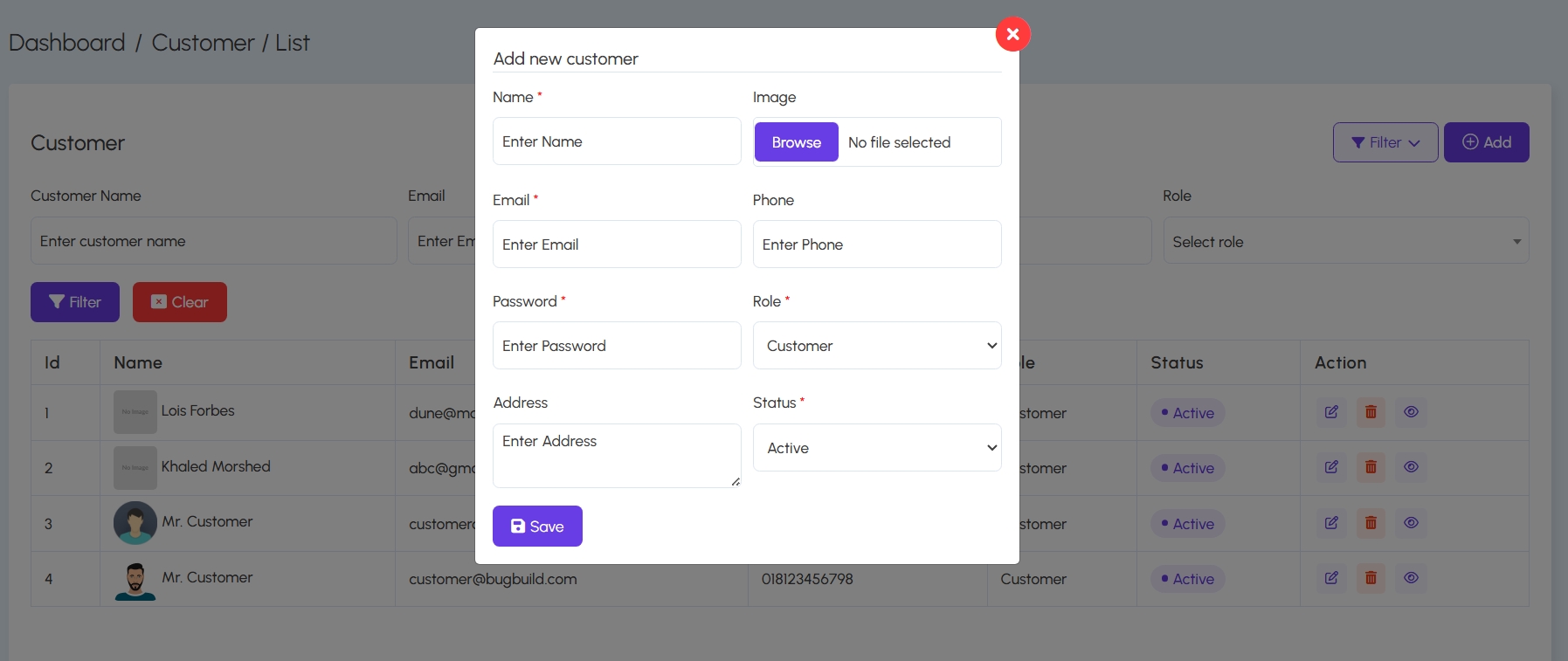This screenshot has height=661, width=1568.
Task: Delete customer Lois Forbes
Action: tap(1371, 412)
